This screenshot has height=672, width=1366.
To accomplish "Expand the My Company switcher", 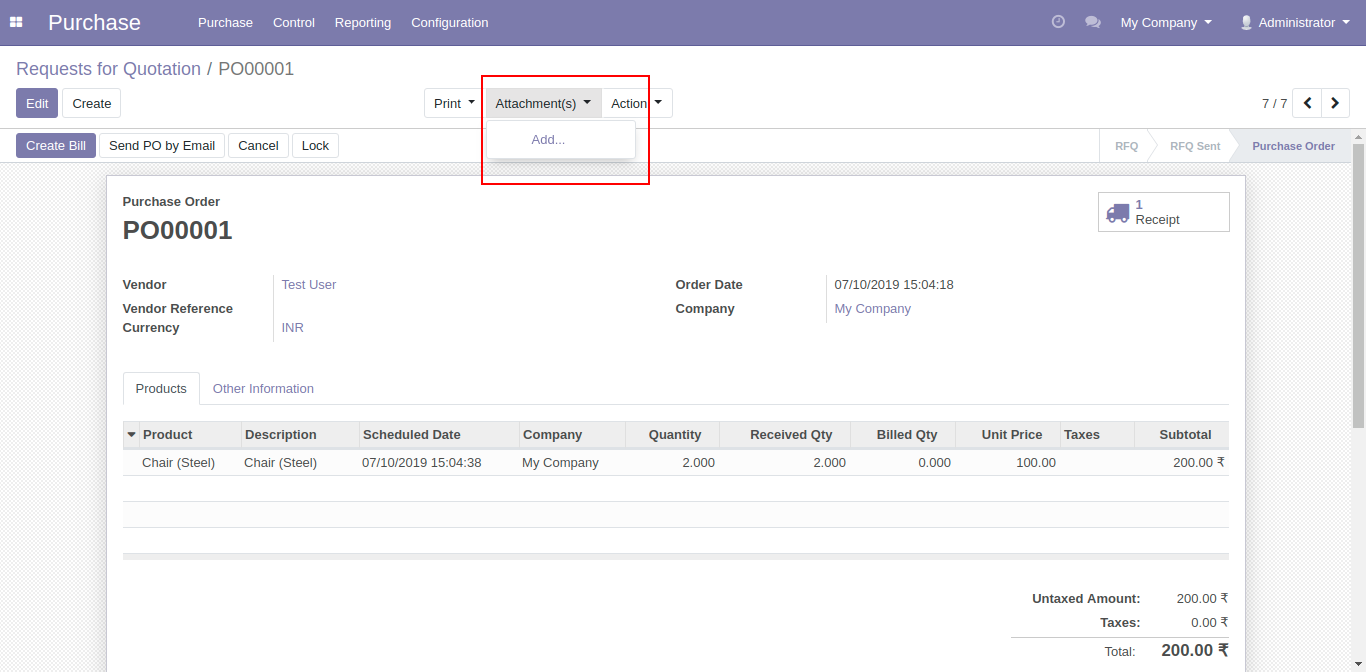I will (1165, 22).
